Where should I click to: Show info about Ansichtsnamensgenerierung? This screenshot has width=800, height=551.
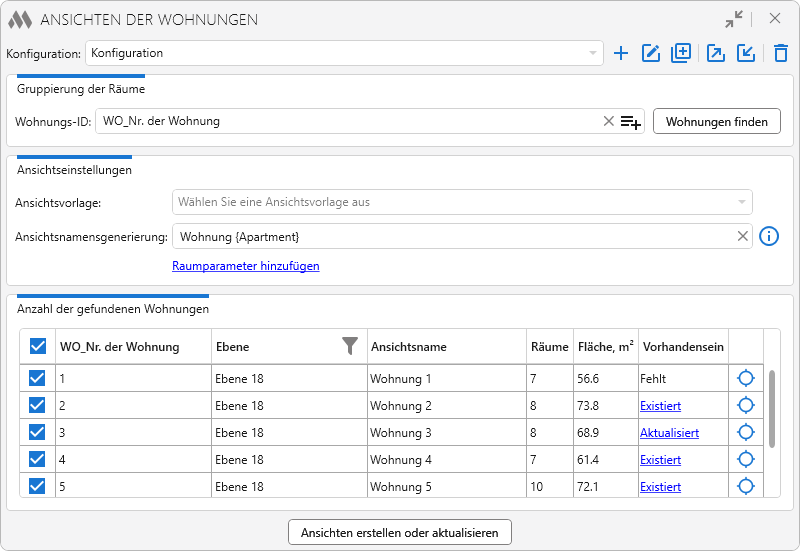(x=769, y=236)
